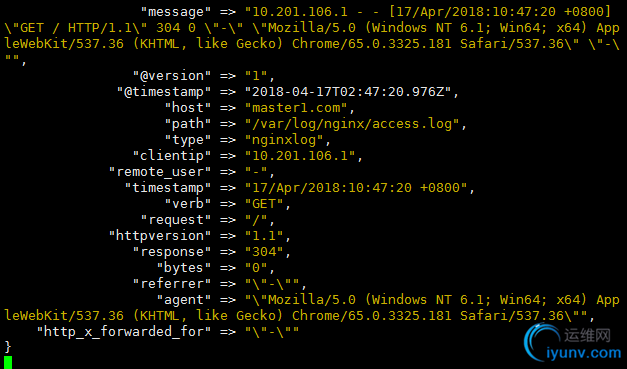Click the httpversion value 1.1
This screenshot has width=627, height=369.
(264, 236)
